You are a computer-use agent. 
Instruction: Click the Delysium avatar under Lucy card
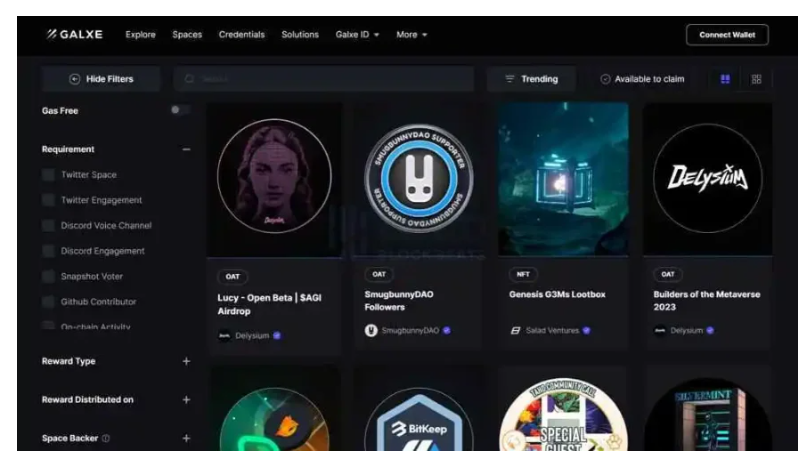(224, 336)
